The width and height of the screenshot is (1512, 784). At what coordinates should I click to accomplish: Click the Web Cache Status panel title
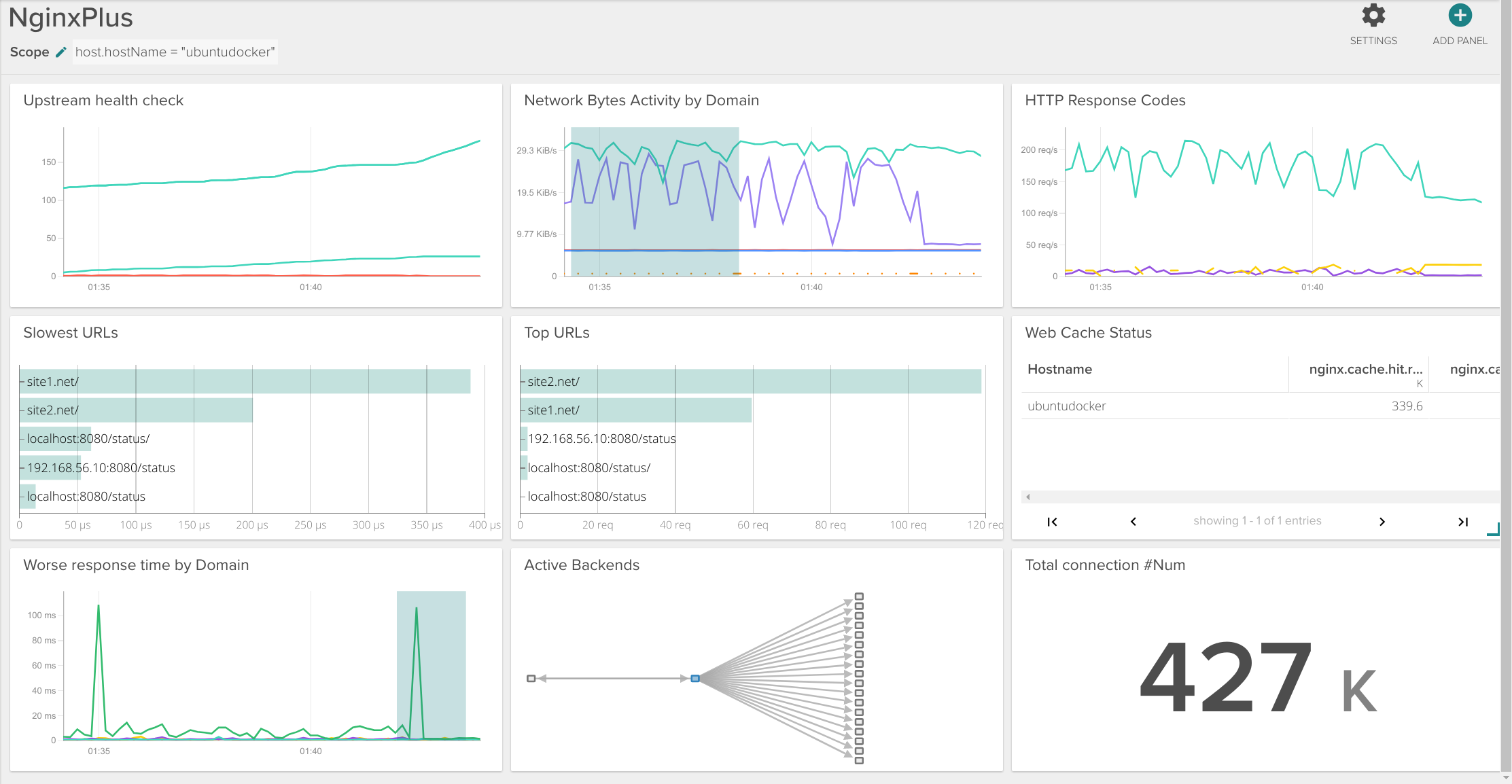(x=1088, y=333)
